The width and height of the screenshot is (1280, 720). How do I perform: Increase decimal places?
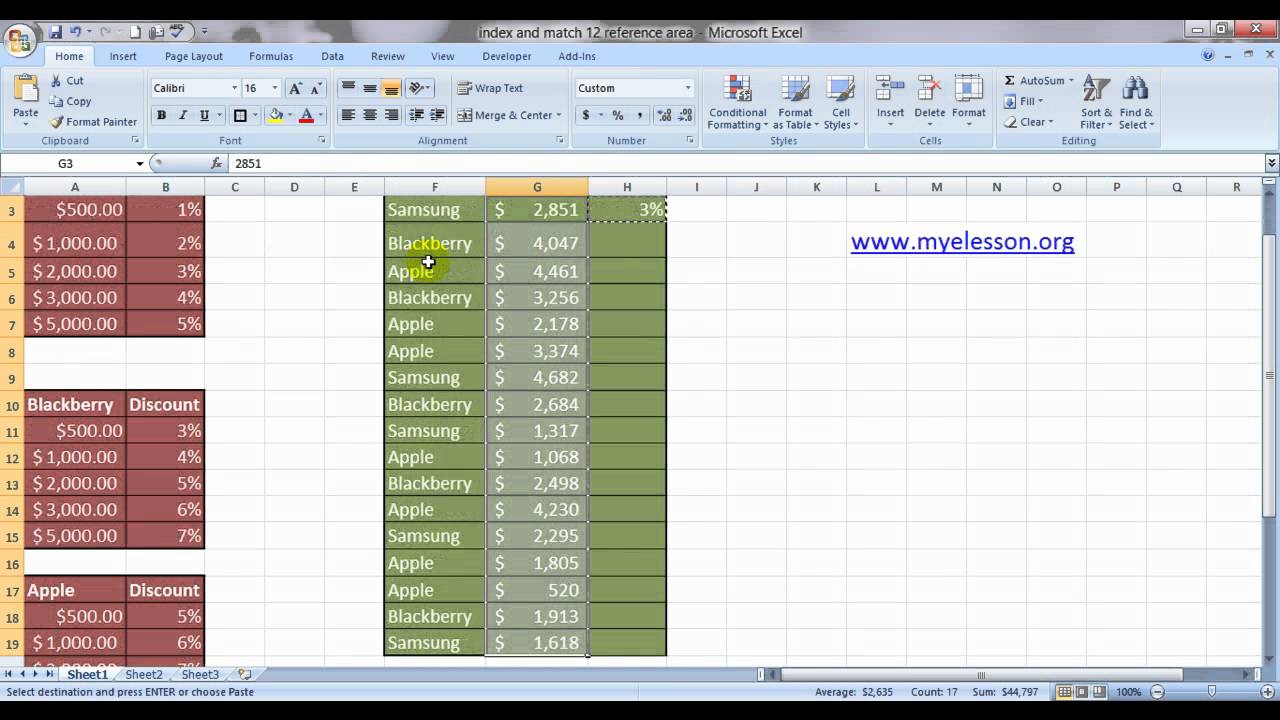(664, 115)
